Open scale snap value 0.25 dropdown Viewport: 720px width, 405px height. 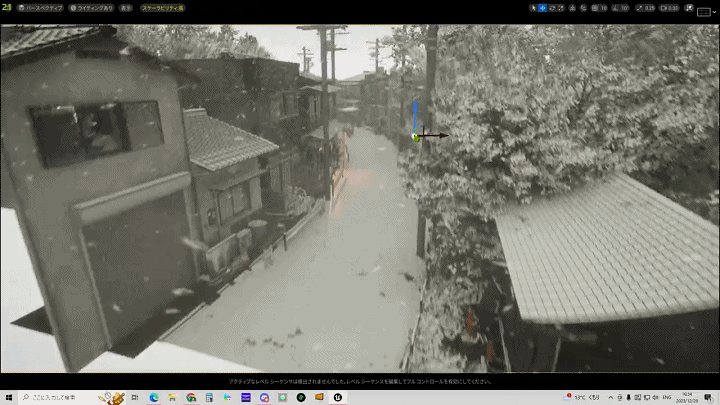tap(650, 8)
